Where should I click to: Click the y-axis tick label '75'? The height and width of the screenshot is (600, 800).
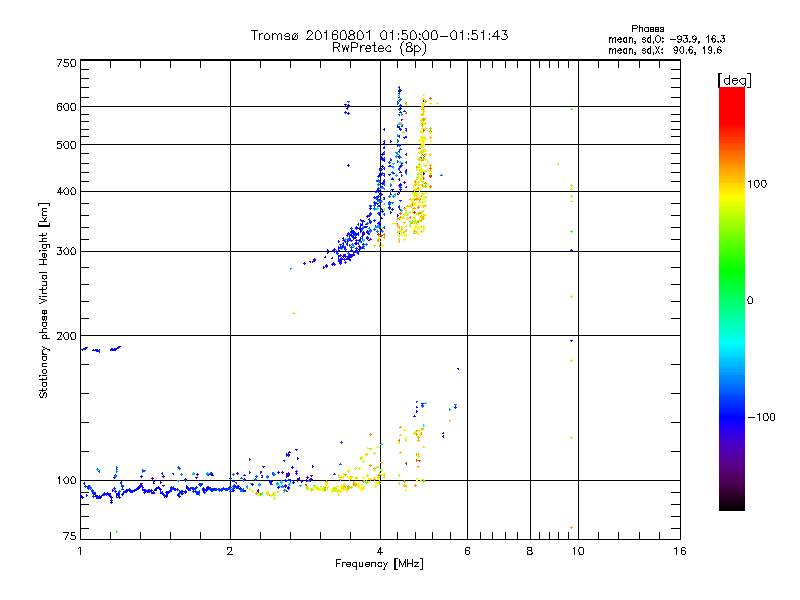[x=70, y=536]
